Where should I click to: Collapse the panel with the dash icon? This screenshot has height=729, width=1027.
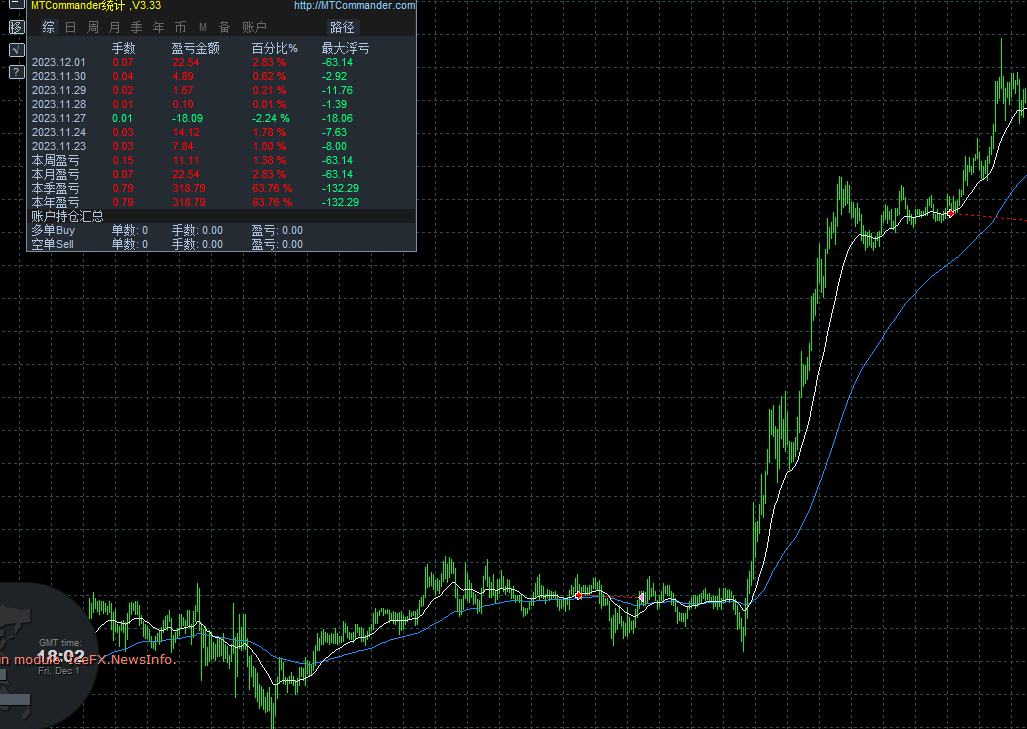(16, 5)
